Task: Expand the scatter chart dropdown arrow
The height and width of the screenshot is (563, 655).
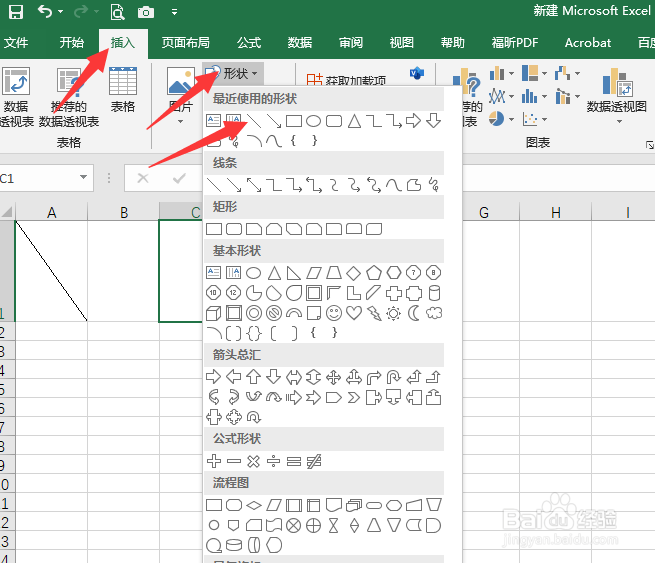Action: (x=544, y=120)
